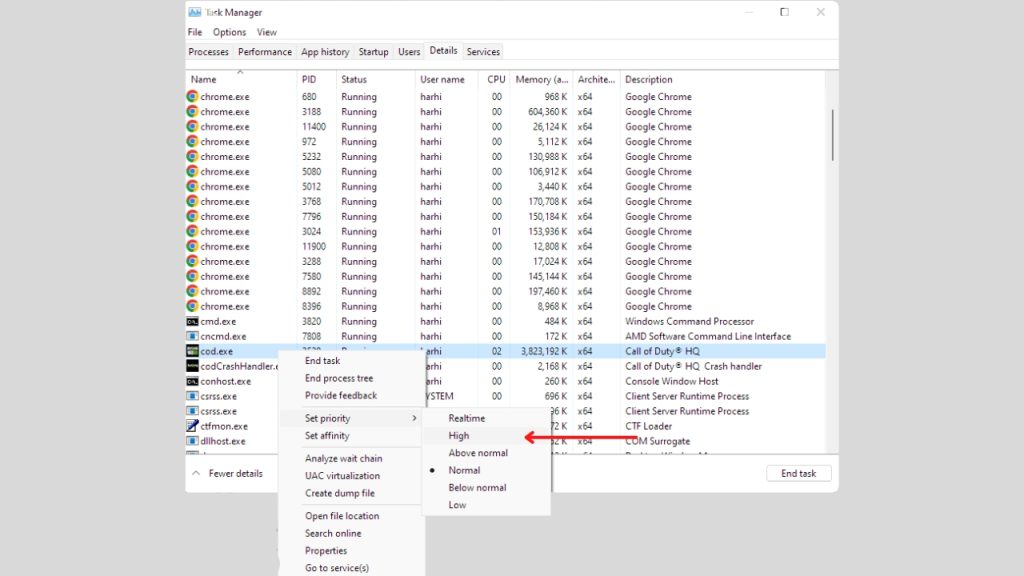Open the View menu
The height and width of the screenshot is (576, 1024).
click(266, 32)
